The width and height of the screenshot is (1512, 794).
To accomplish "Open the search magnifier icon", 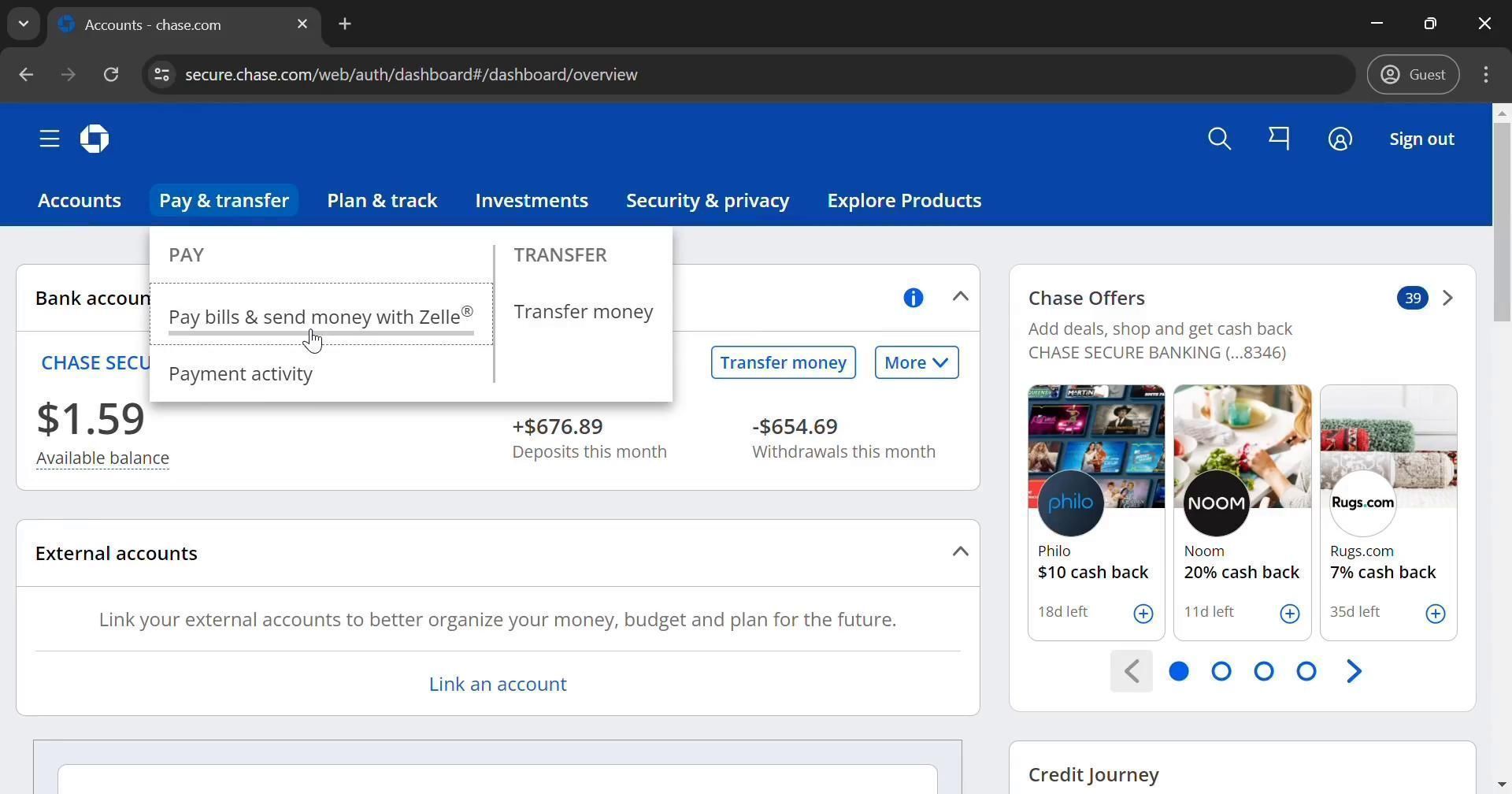I will point(1219,139).
